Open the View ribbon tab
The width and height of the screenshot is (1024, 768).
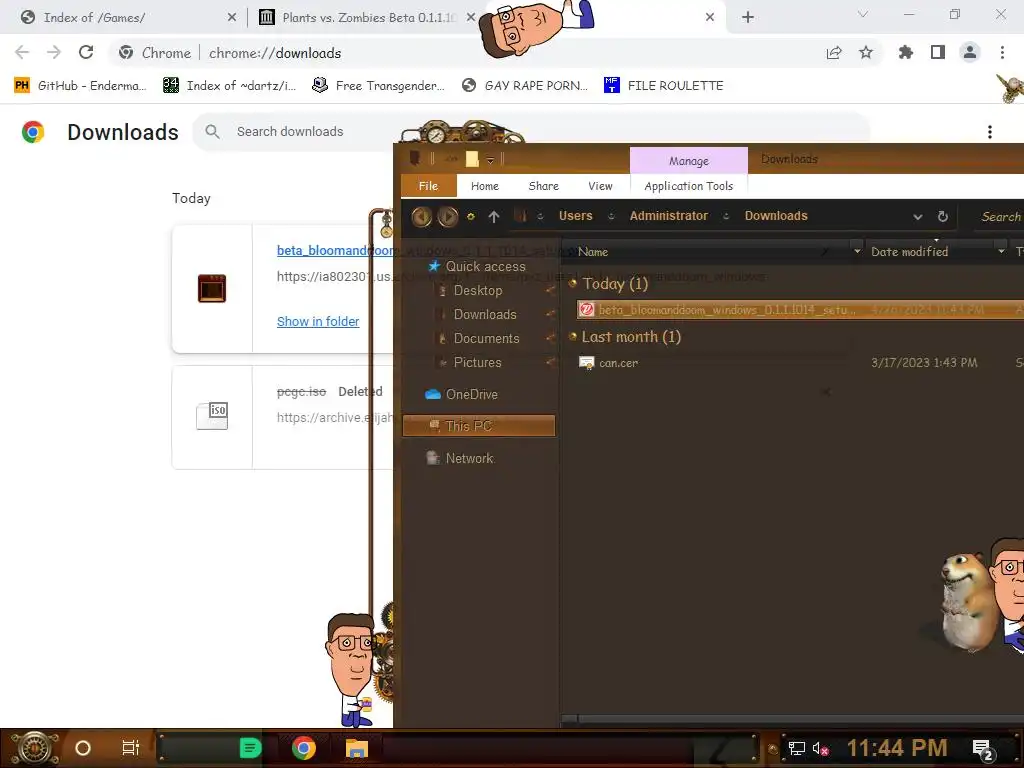(600, 186)
